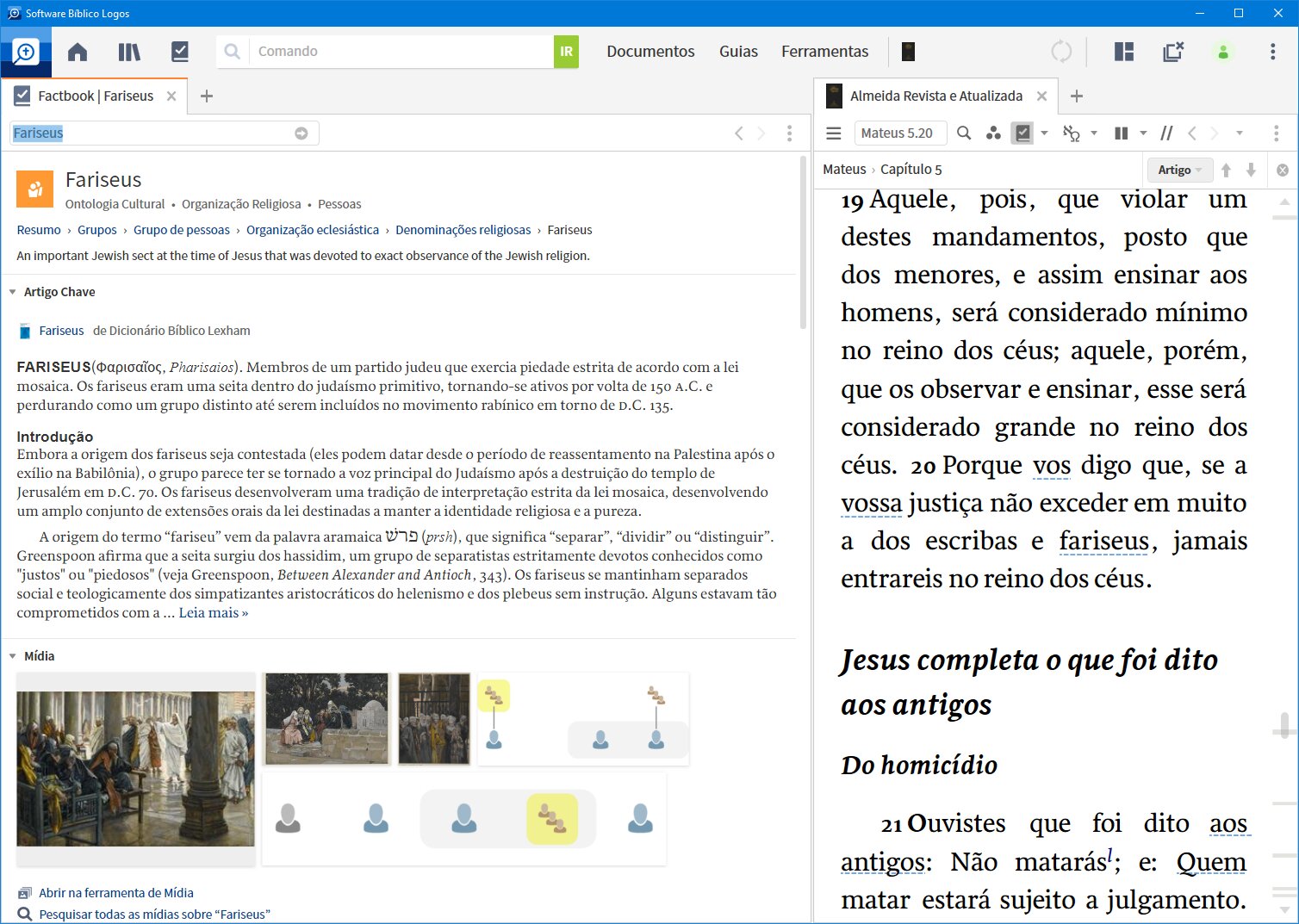1299x924 pixels.
Task: Click the Fariseus search input field
Action: (164, 133)
